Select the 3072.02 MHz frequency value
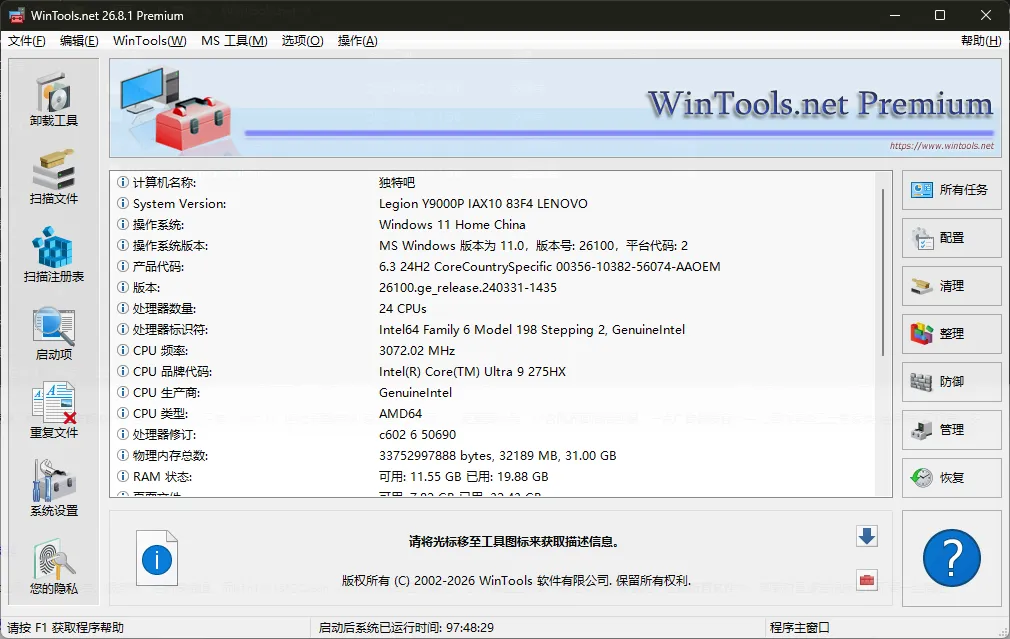The image size is (1010, 639). coord(417,350)
